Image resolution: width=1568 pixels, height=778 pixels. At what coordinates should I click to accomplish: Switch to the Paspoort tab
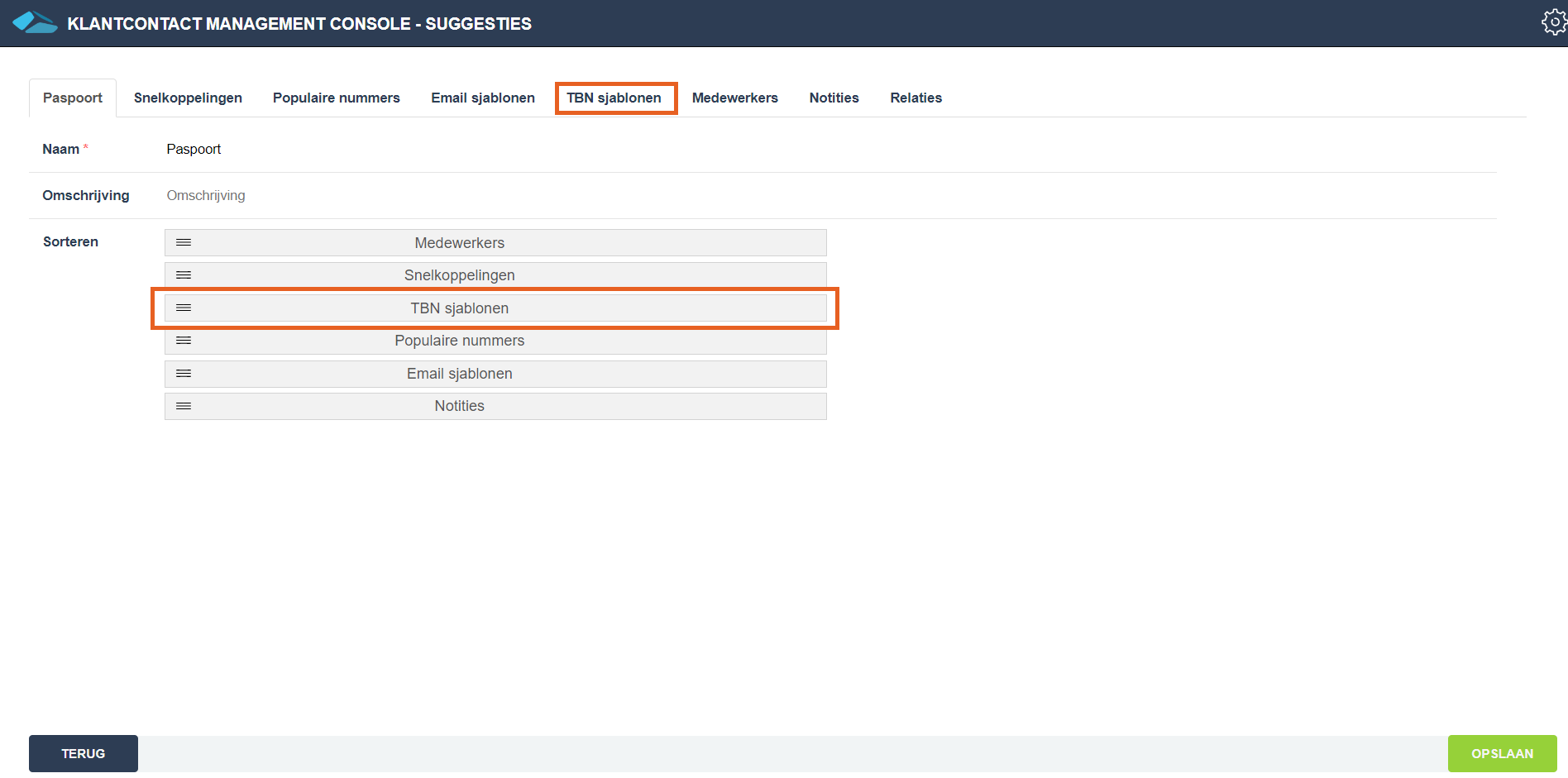73,98
